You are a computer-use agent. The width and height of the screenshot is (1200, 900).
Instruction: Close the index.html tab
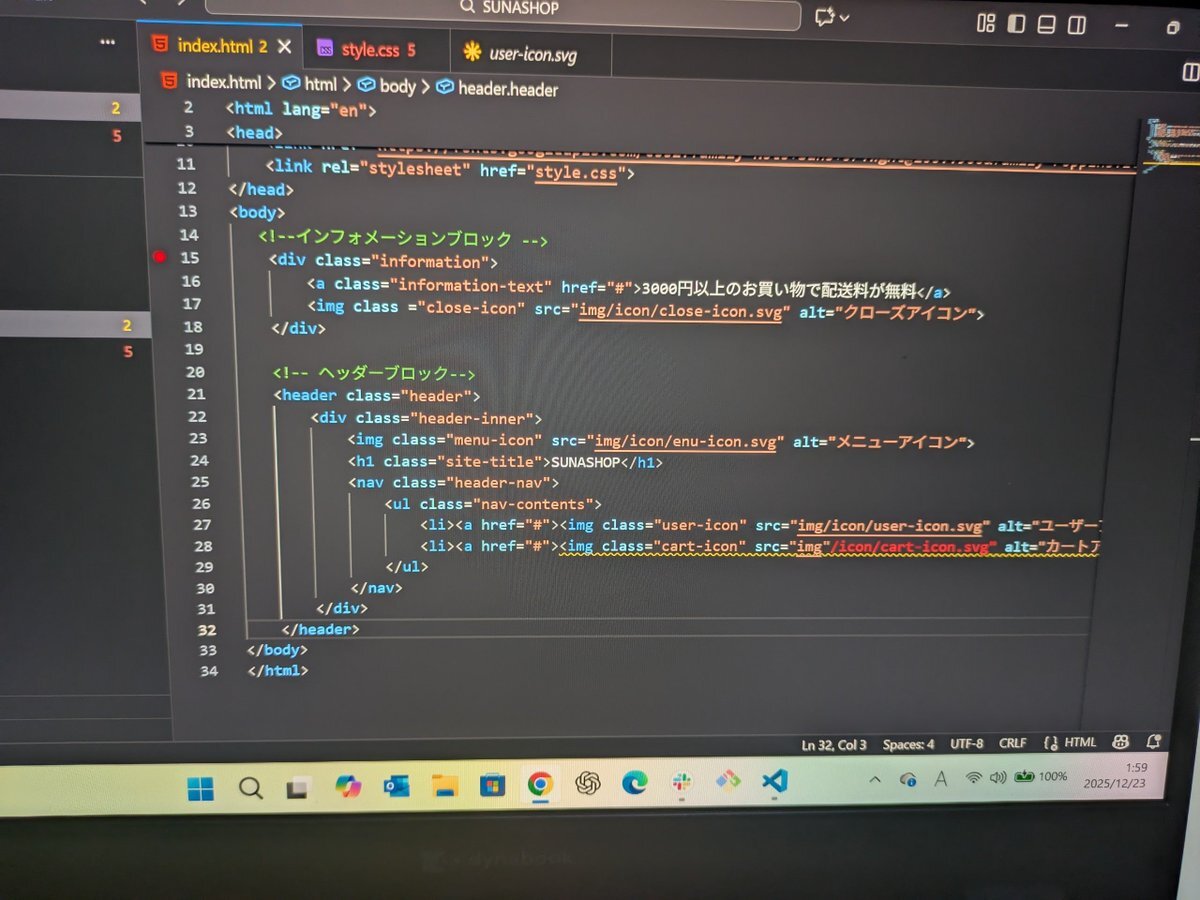[x=284, y=46]
